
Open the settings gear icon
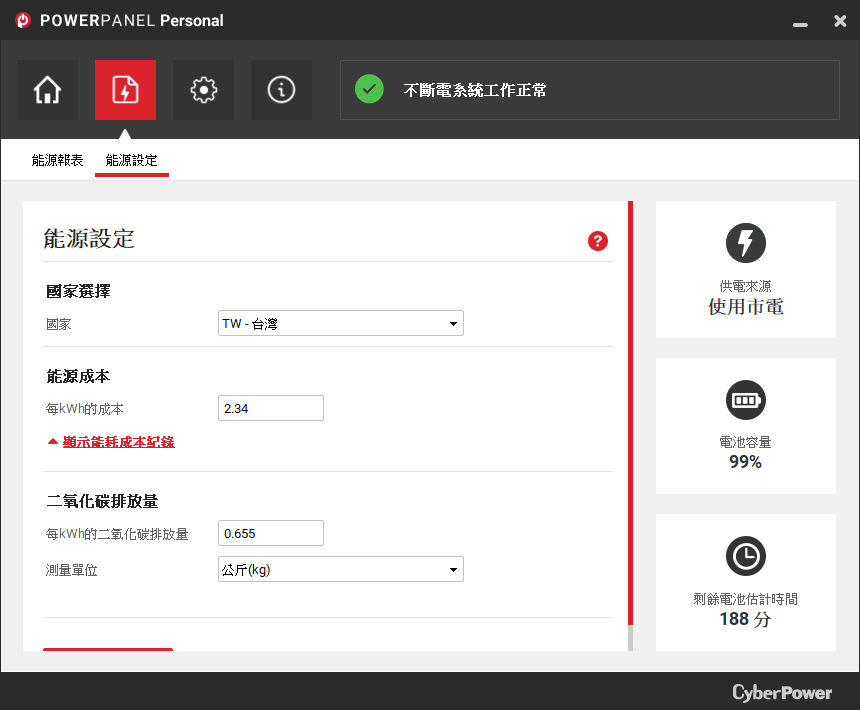(203, 90)
